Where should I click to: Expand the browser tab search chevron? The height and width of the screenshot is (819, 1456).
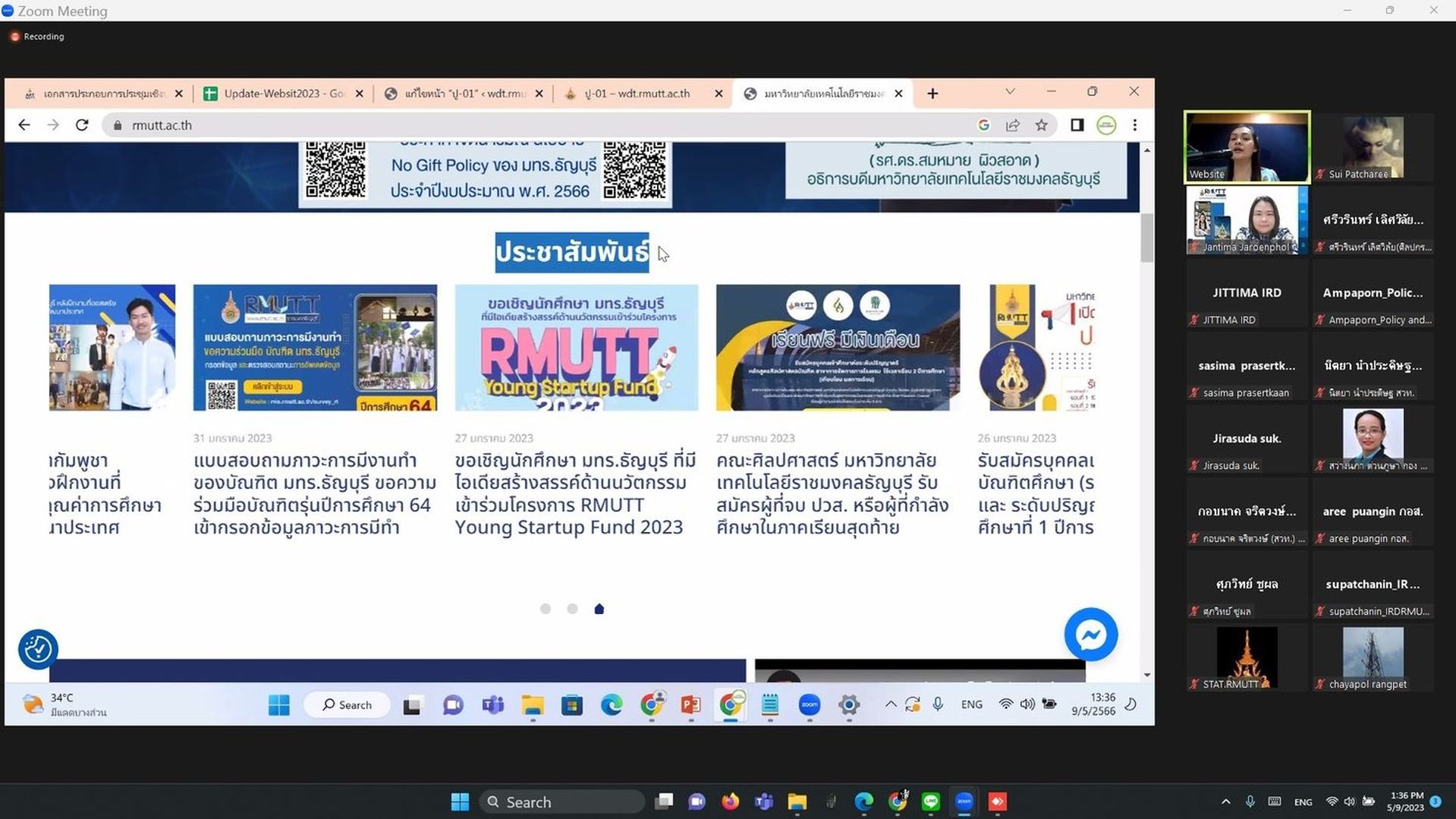pos(1010,92)
